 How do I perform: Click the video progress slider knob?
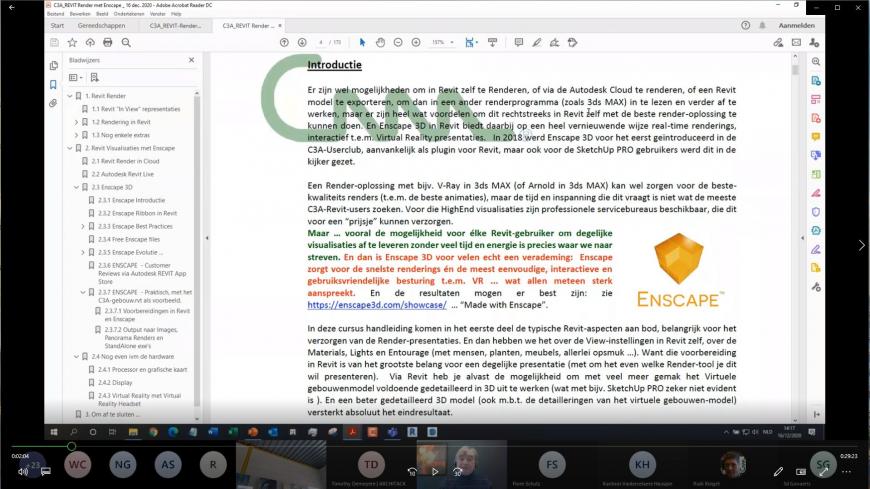pyautogui.click(x=72, y=446)
